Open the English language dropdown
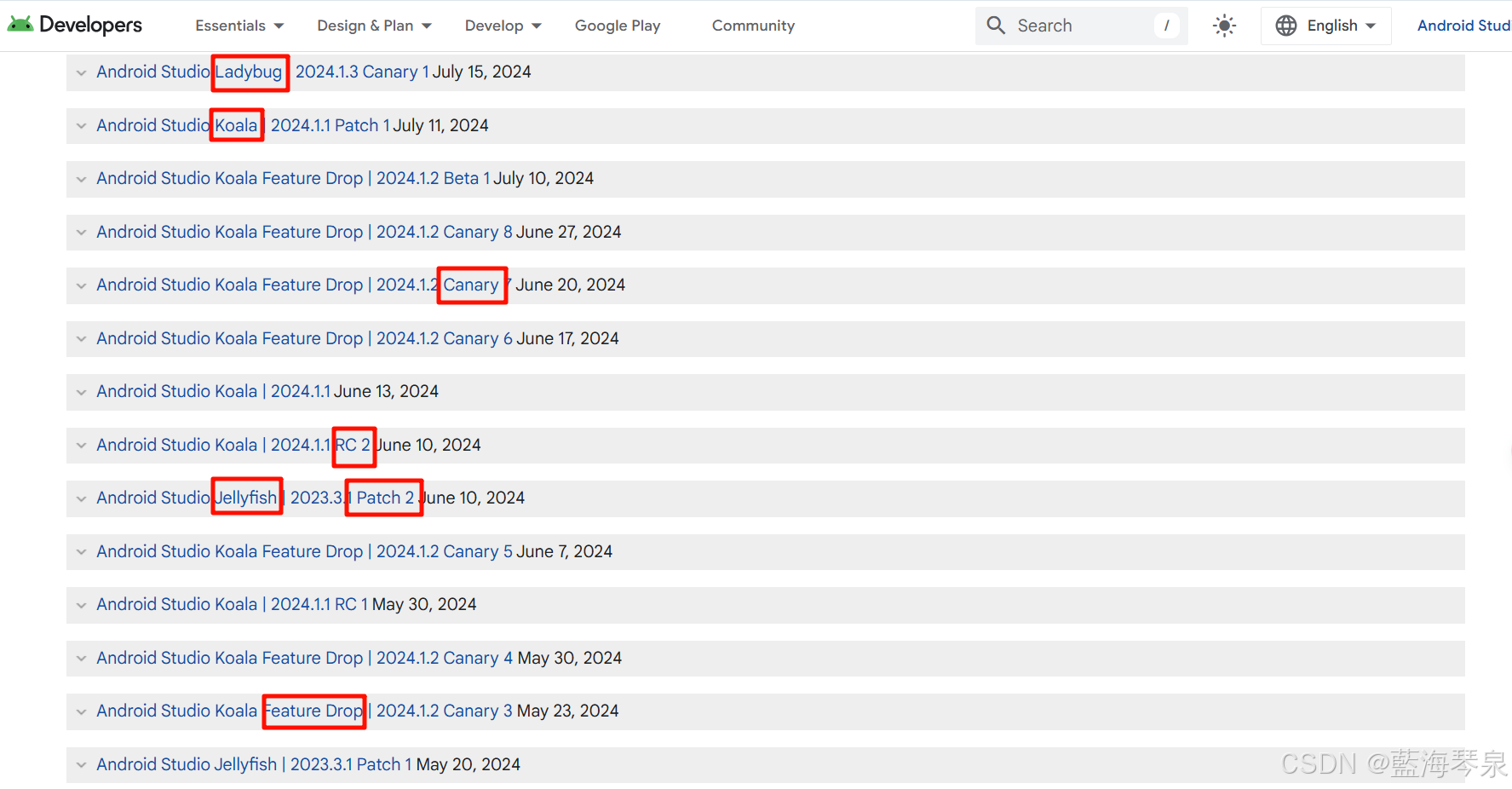The height and width of the screenshot is (789, 1512). click(1325, 26)
